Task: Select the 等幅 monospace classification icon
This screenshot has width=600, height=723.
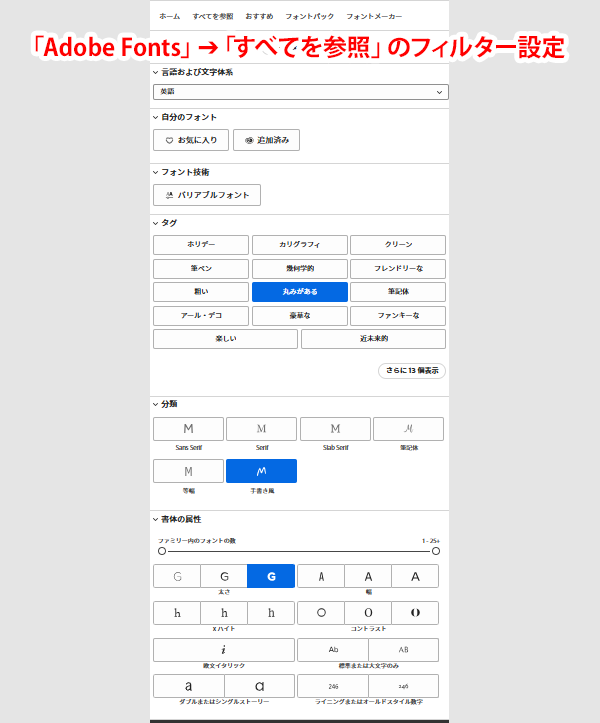Action: [x=188, y=471]
